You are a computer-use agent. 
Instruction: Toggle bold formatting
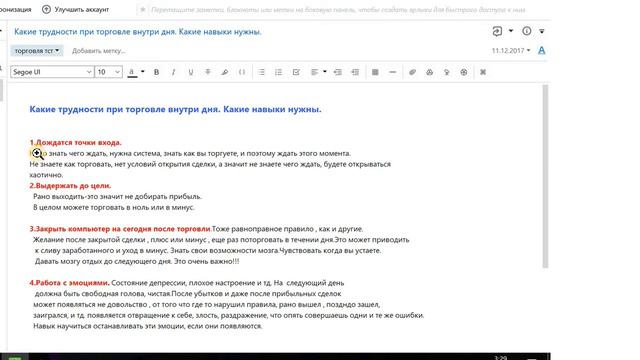tap(156, 72)
